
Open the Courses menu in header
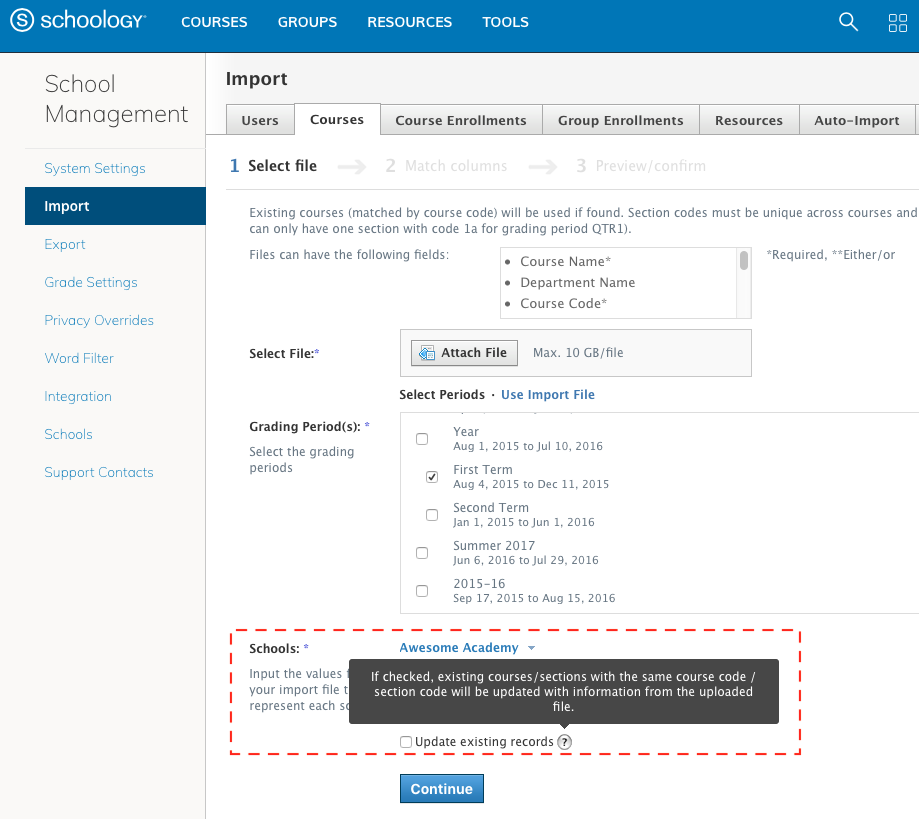214,22
